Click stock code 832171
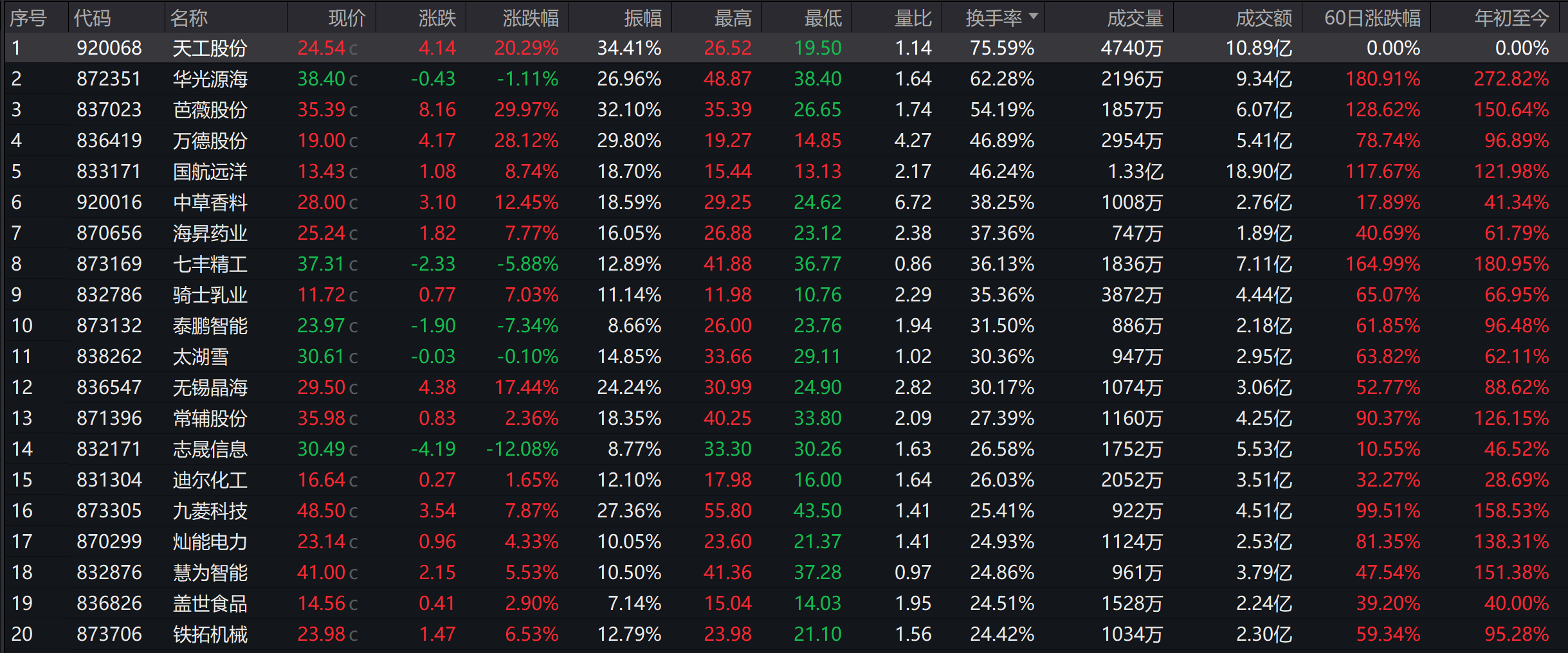The height and width of the screenshot is (653, 1568). point(109,449)
